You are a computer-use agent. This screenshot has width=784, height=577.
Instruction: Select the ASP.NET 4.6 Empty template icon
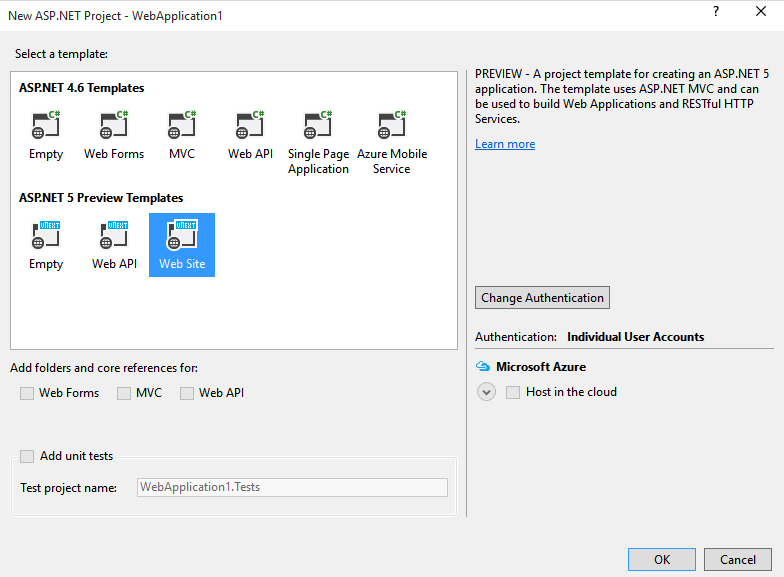pyautogui.click(x=45, y=126)
